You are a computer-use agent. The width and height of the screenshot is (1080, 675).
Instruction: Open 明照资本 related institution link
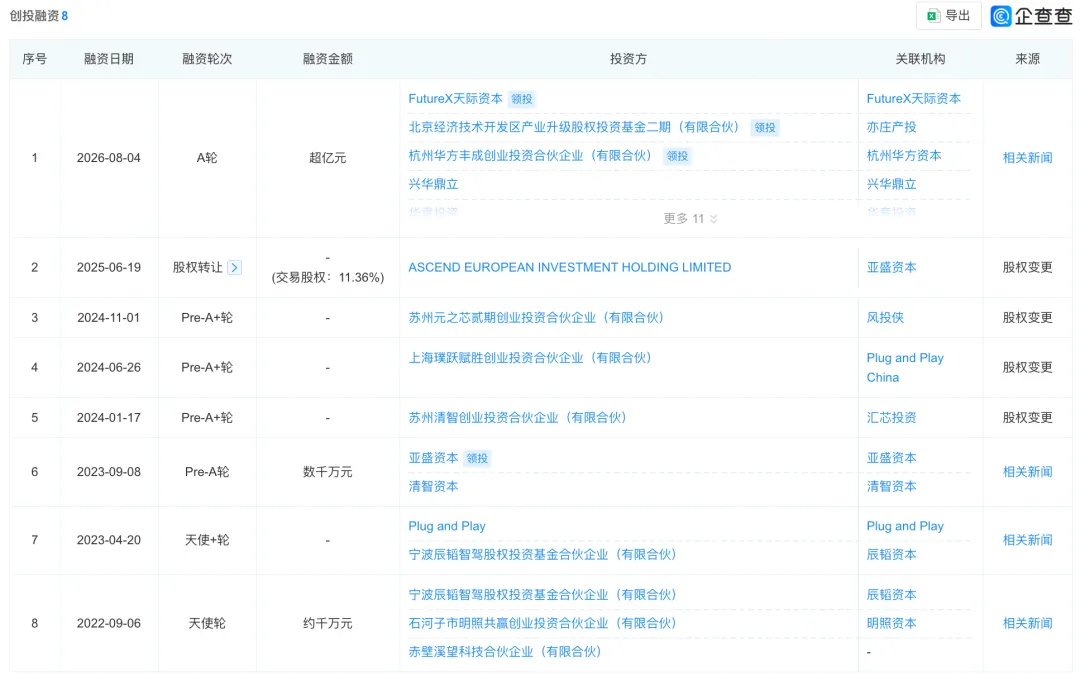point(891,623)
